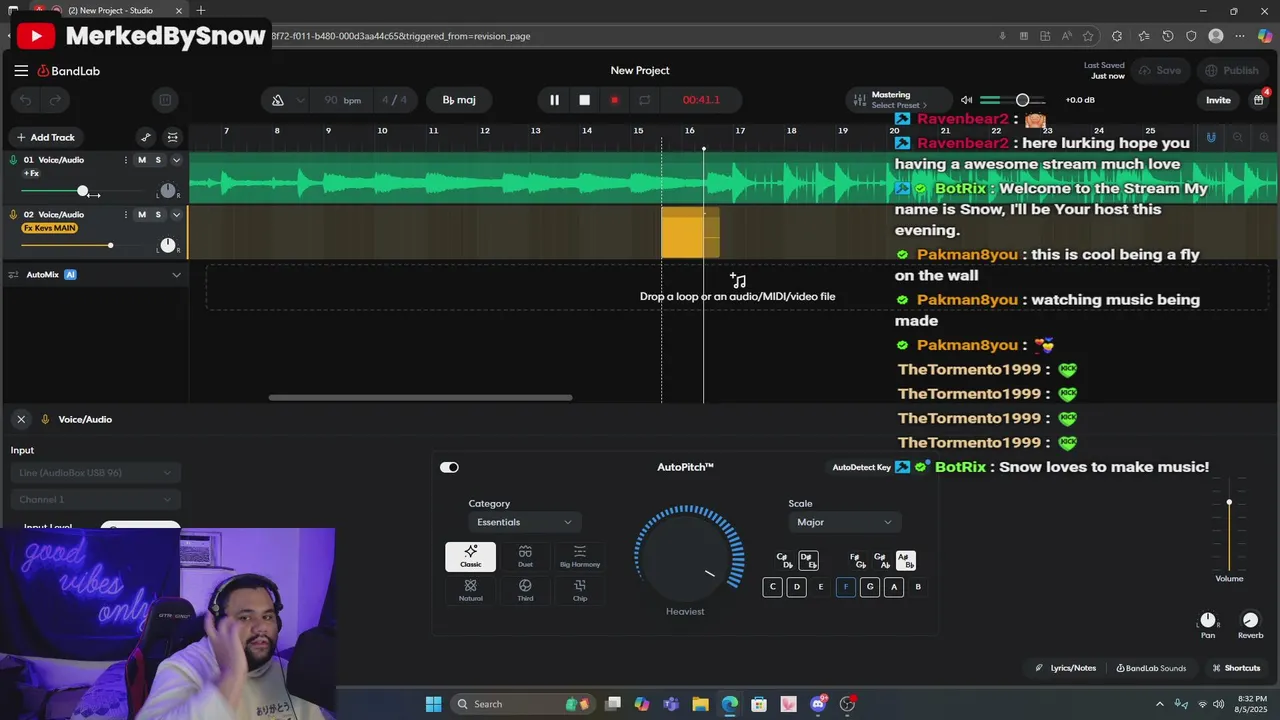The image size is (1280, 720).
Task: Mute track 02 Voice/Audio
Action: coord(142,214)
